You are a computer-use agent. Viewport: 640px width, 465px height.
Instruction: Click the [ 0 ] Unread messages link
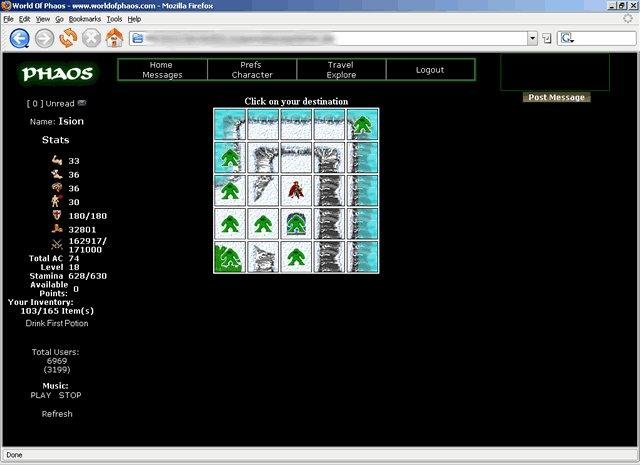[51, 103]
